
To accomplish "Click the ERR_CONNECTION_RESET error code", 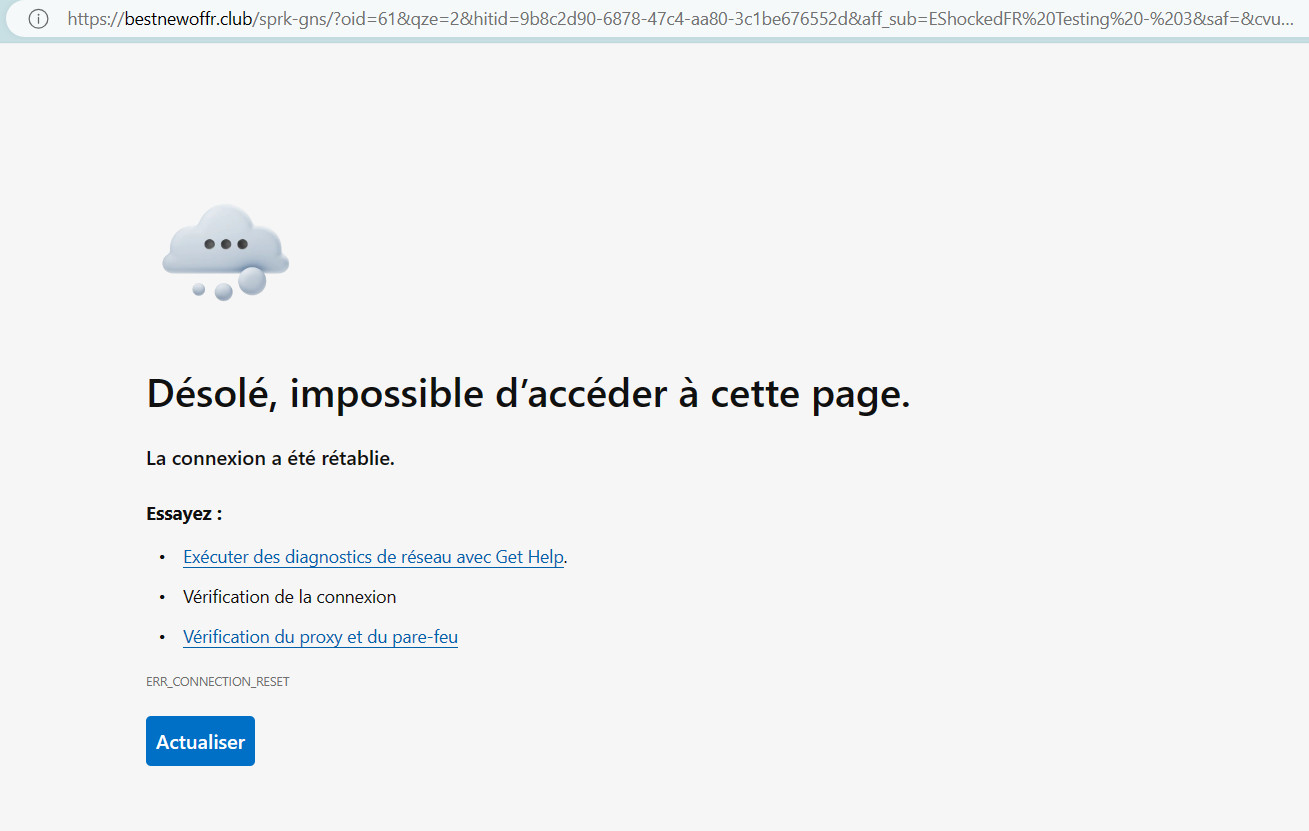I will tap(217, 681).
